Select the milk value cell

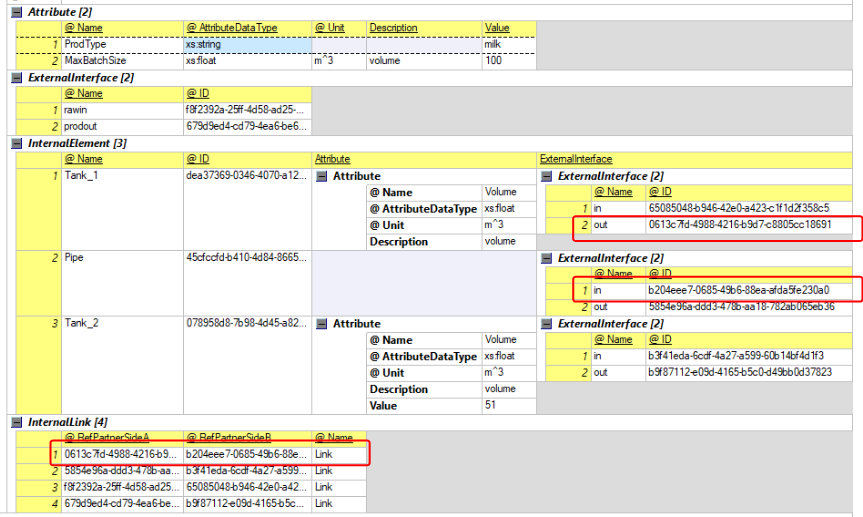click(x=508, y=45)
